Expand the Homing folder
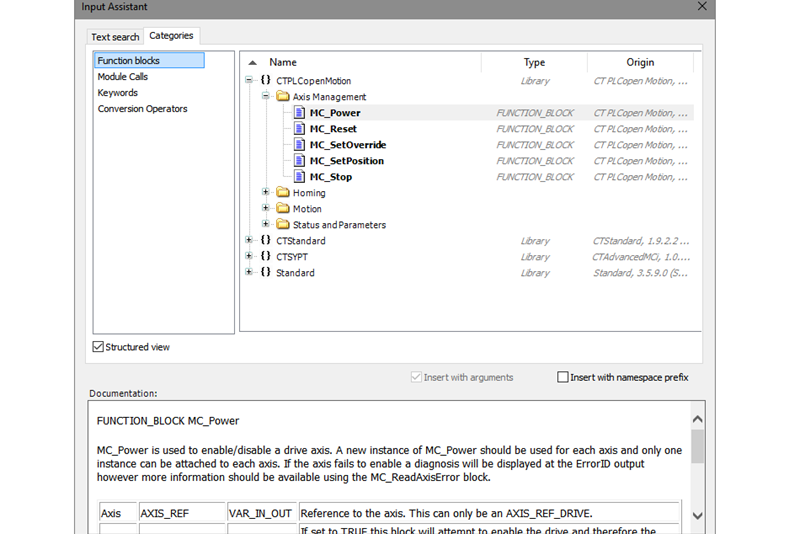Screen dimensions: 800x534 tap(265, 192)
